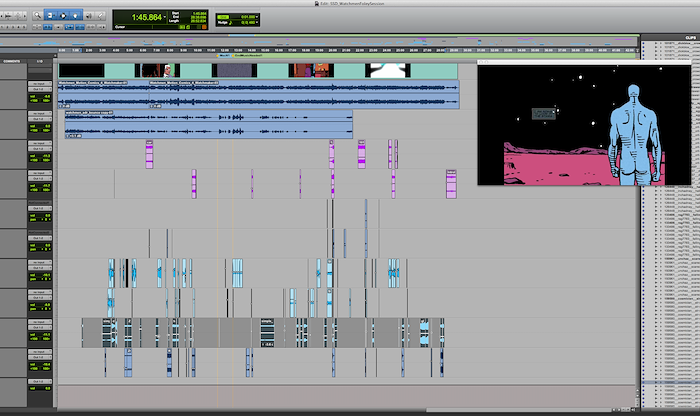Click the clip gain badge on the first Watchmaker clip

(x=64, y=106)
